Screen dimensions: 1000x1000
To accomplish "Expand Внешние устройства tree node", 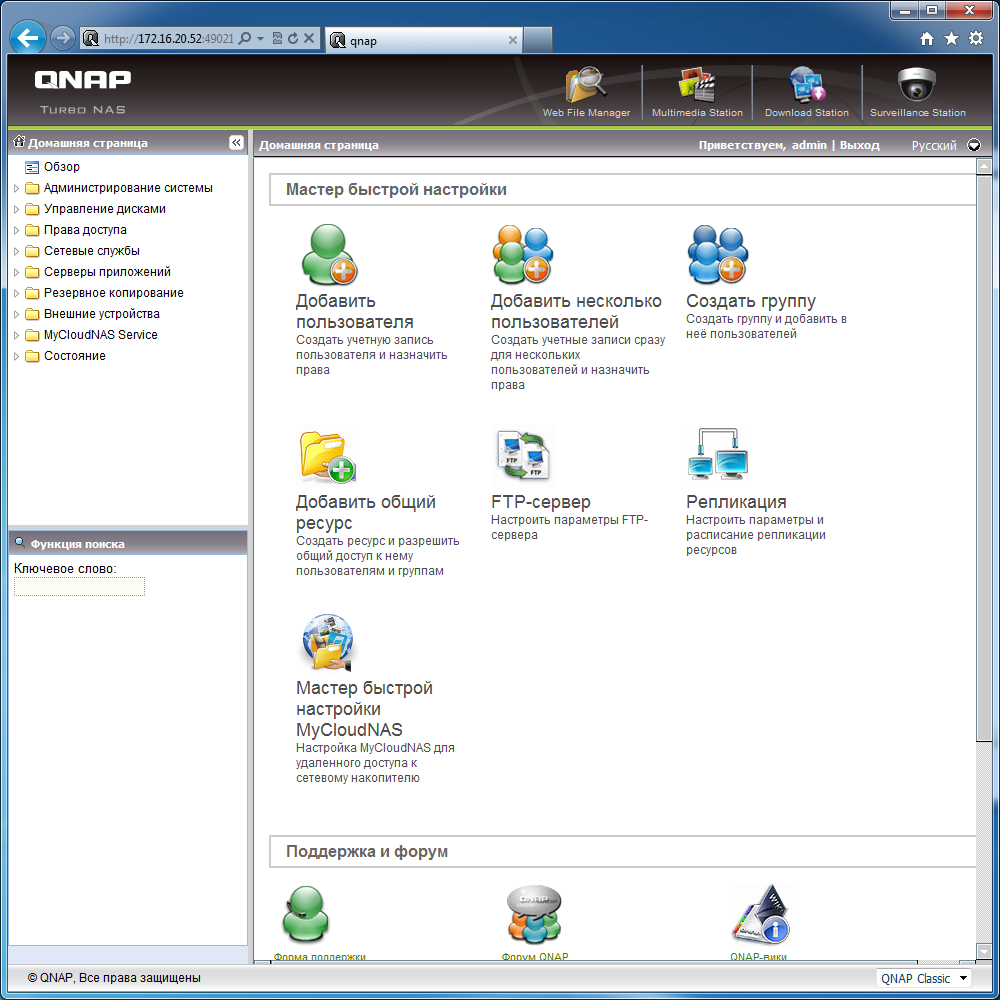I will point(17,314).
